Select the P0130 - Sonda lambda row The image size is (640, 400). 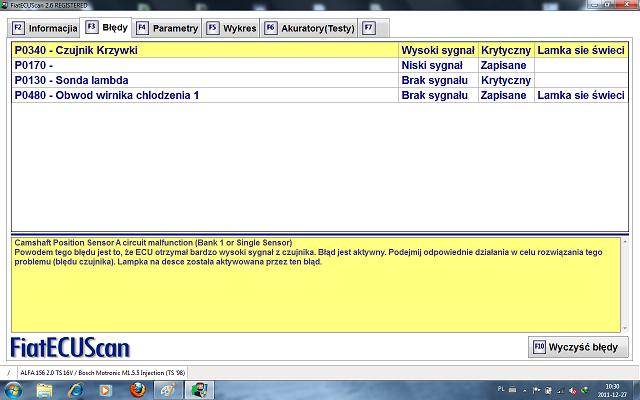[320, 80]
